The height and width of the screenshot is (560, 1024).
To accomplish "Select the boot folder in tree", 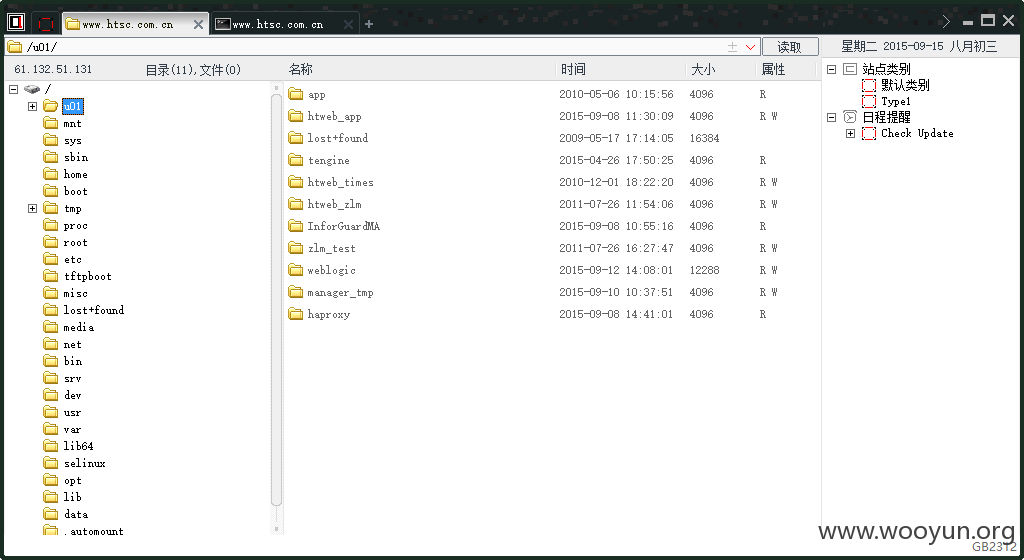I will [76, 191].
